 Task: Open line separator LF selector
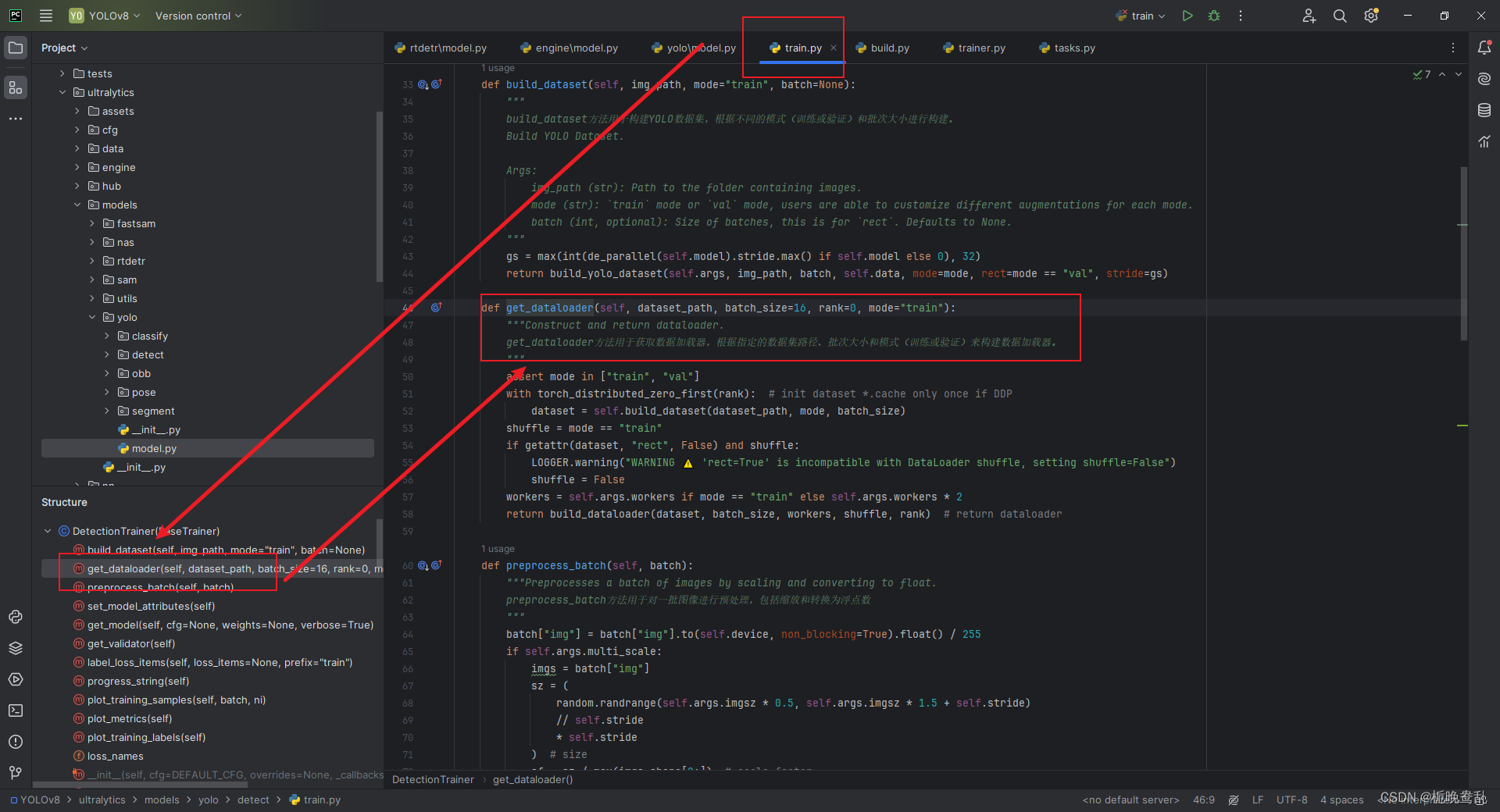point(1258,800)
